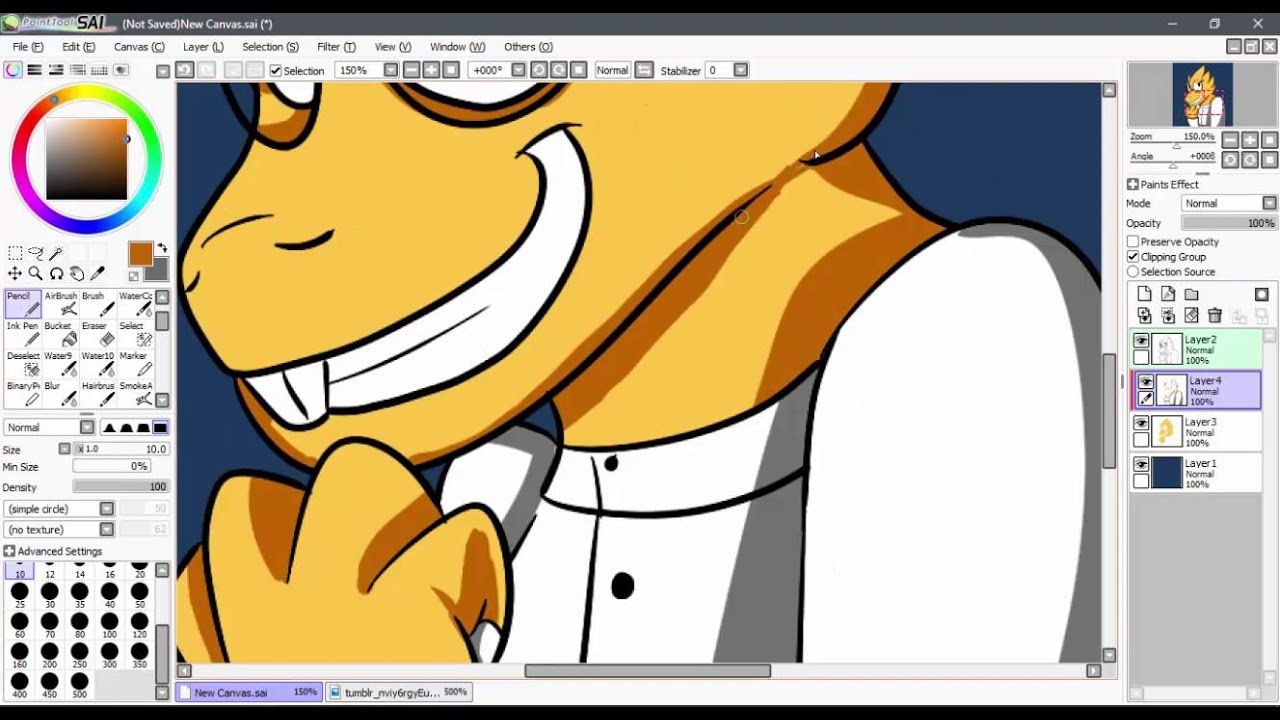Zoom out canvas with toolbar minus button
This screenshot has width=1280, height=720.
pos(411,70)
